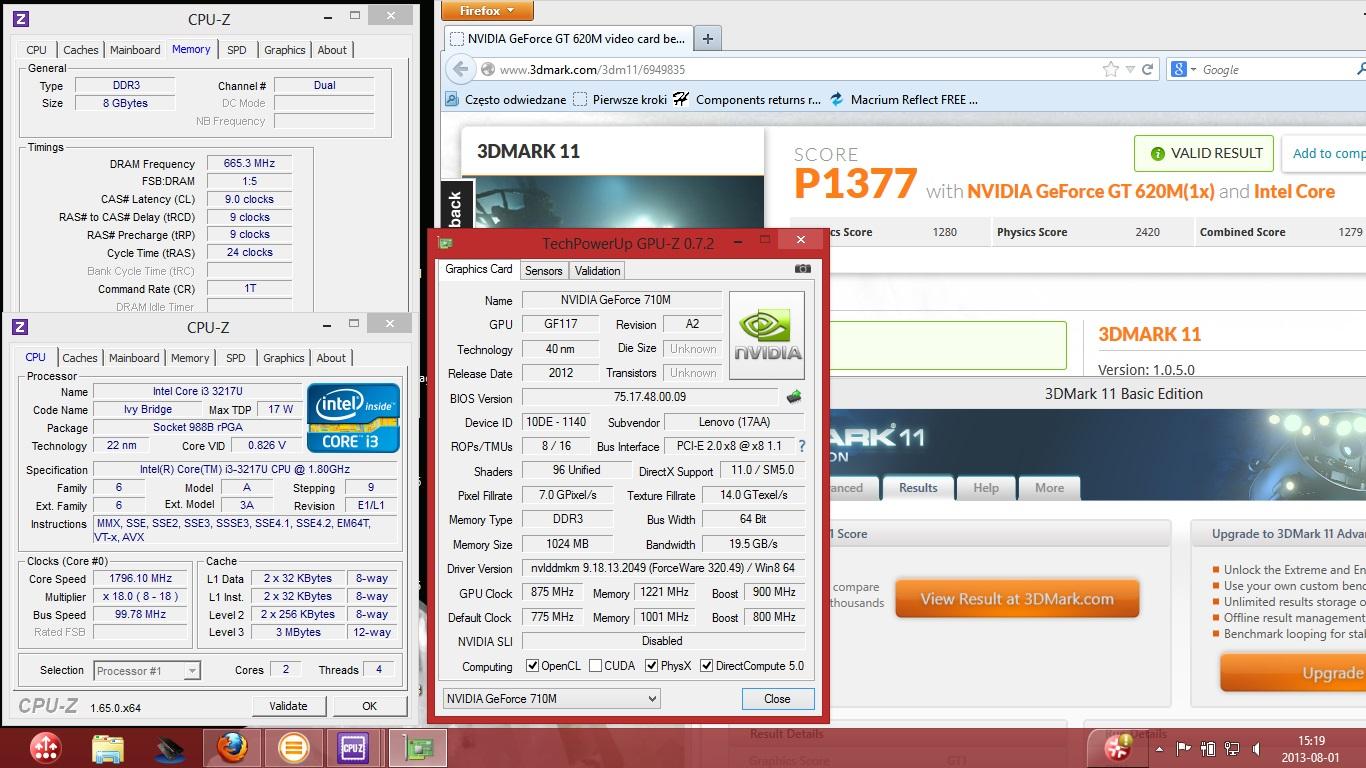Screen dimensions: 1366x768
Task: Toggle the PhysX checkbox in GPU-Z
Action: 652,666
